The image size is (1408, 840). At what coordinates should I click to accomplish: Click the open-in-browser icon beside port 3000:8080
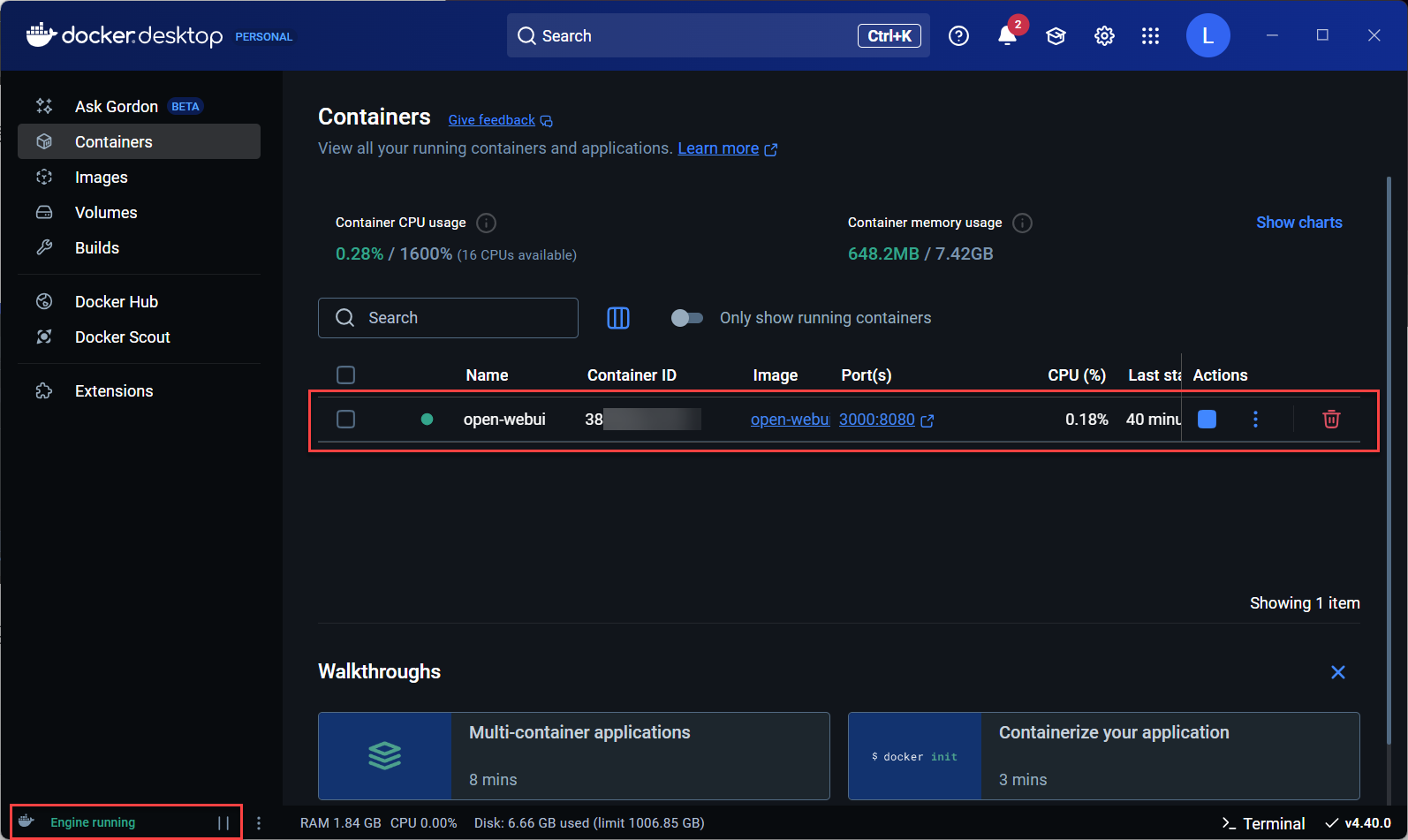point(927,420)
